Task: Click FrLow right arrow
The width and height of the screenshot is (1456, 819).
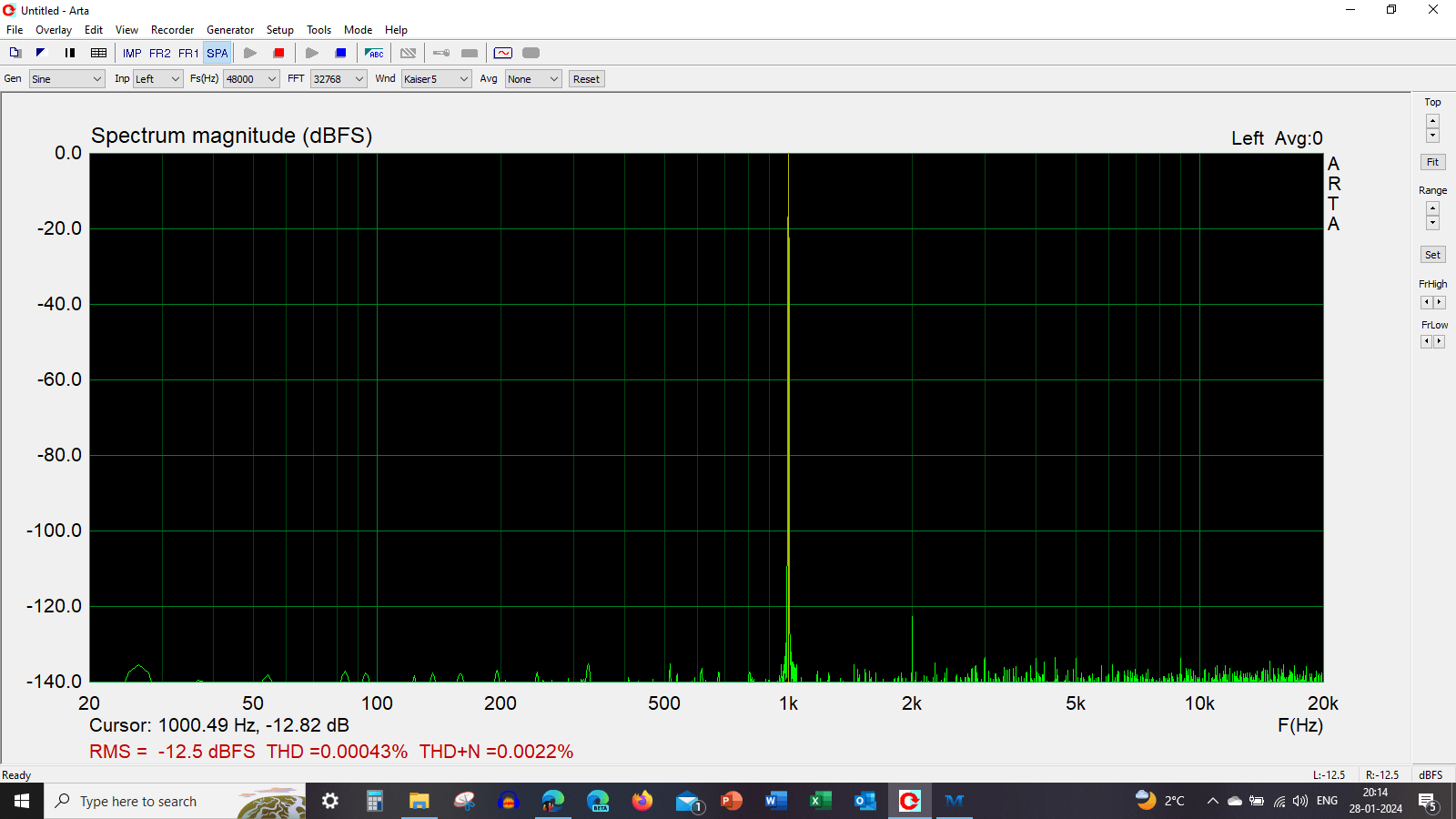Action: click(x=1439, y=341)
